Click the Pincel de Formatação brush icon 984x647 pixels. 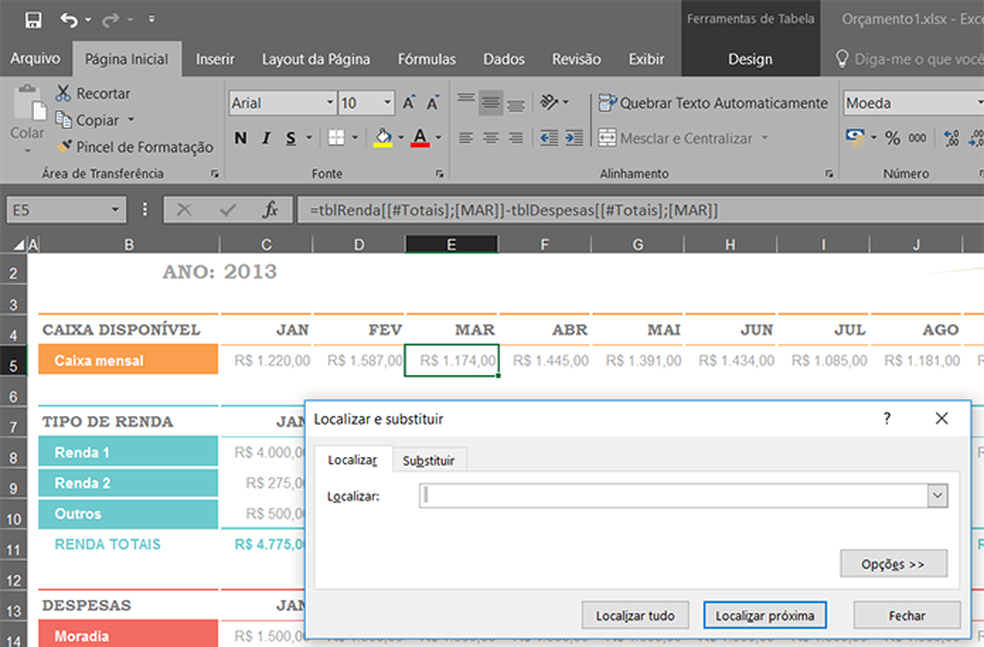coord(65,147)
